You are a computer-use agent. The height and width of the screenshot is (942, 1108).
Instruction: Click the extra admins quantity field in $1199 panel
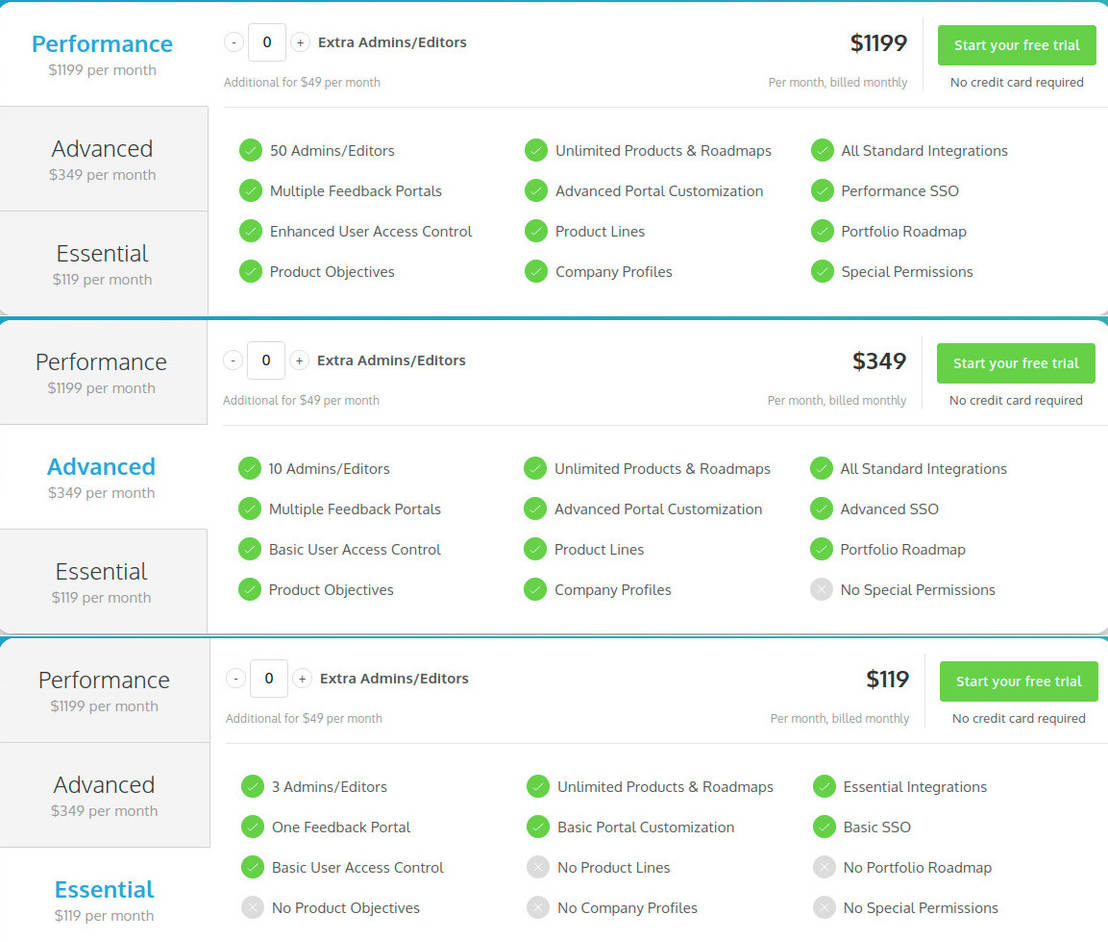pyautogui.click(x=267, y=42)
